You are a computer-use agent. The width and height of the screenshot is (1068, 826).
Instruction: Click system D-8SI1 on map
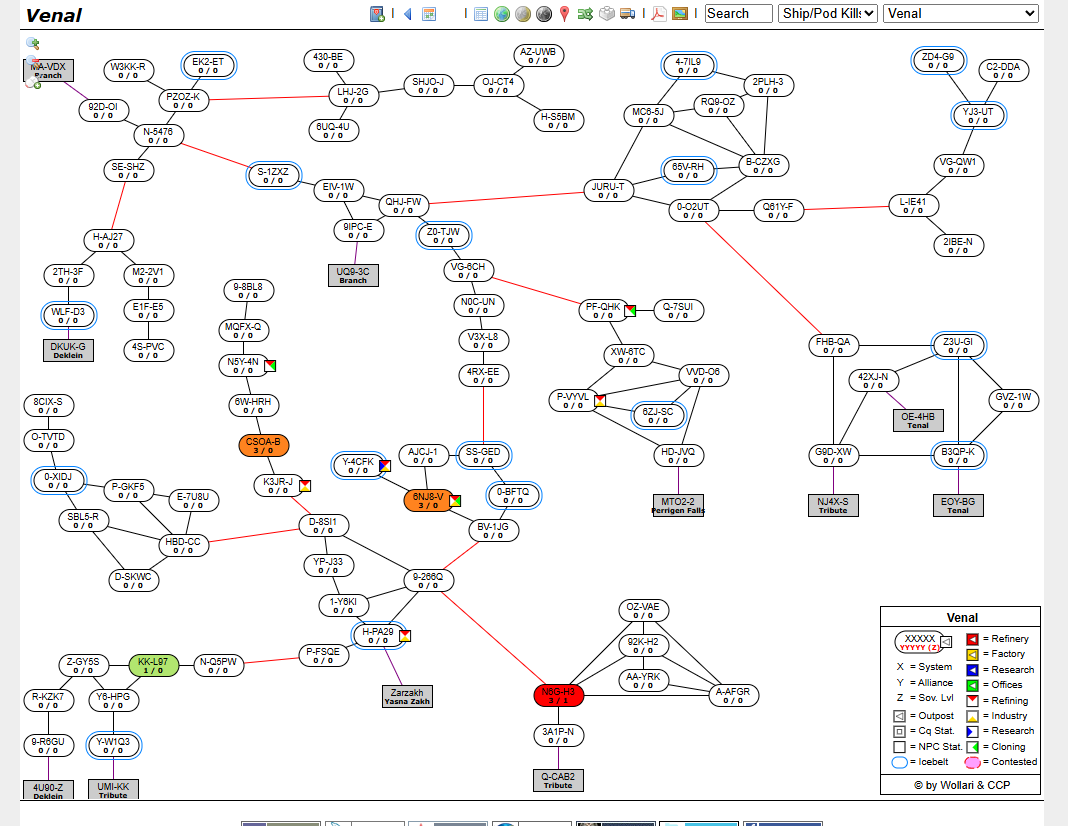point(324,526)
